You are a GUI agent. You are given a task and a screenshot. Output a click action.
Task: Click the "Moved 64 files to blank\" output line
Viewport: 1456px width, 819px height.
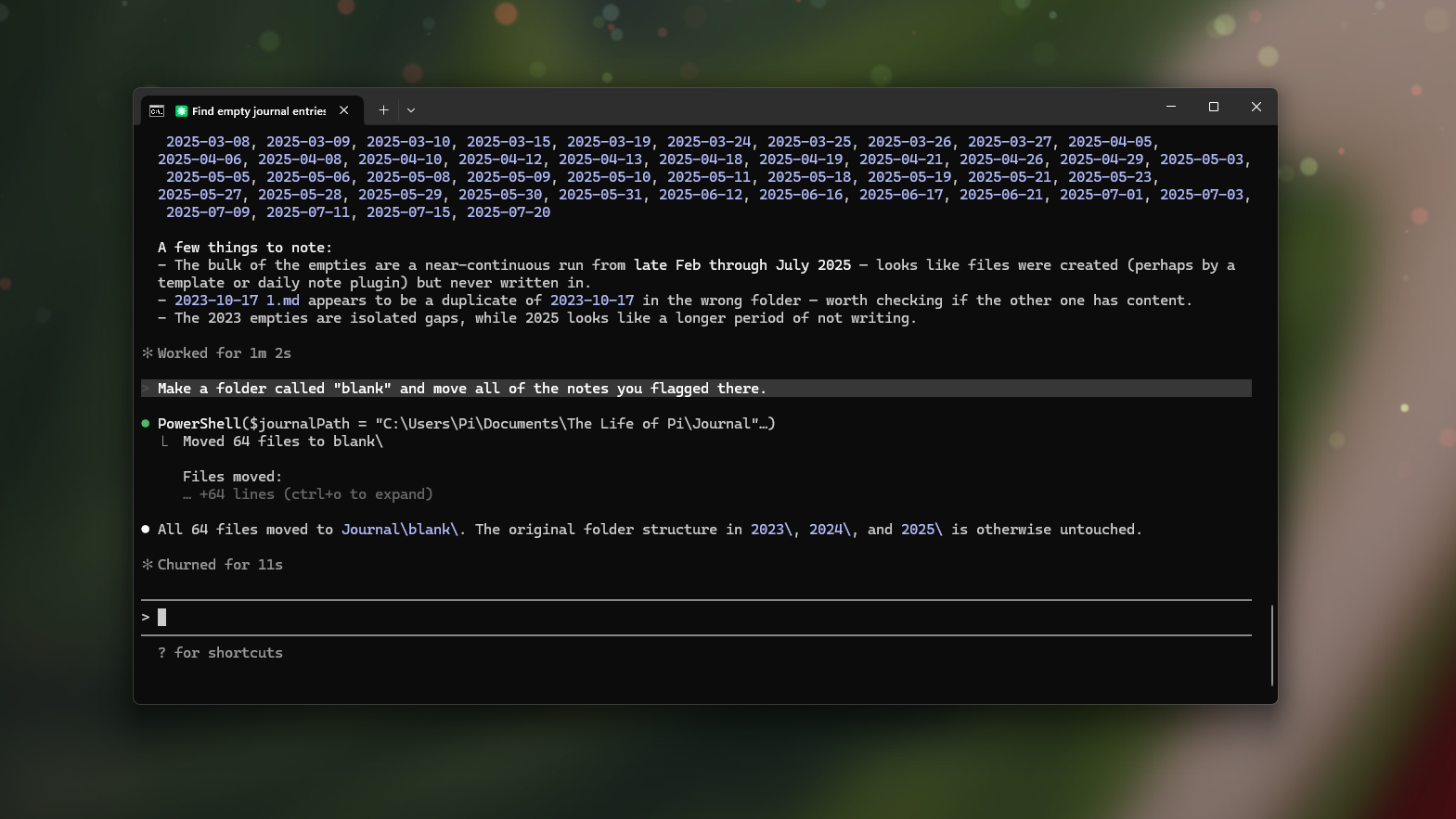pos(283,441)
